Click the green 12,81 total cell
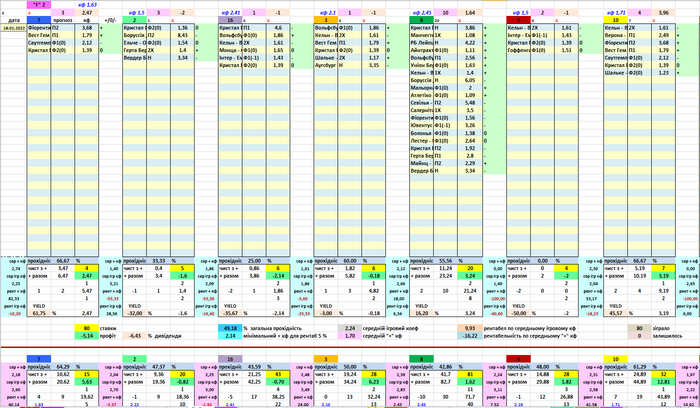Image resolution: width=700 pixels, height=408 pixels. point(663,382)
